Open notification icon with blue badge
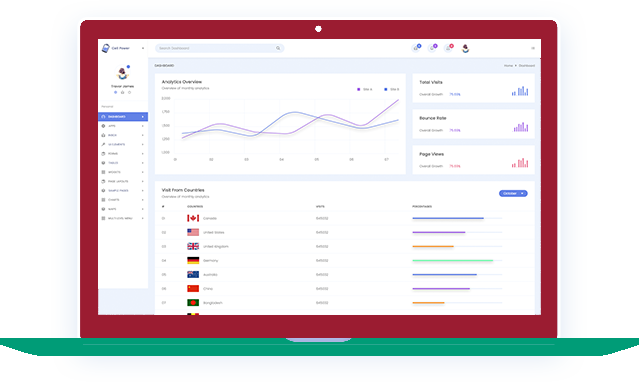Screen dimensions: 639x382 [x=416, y=48]
